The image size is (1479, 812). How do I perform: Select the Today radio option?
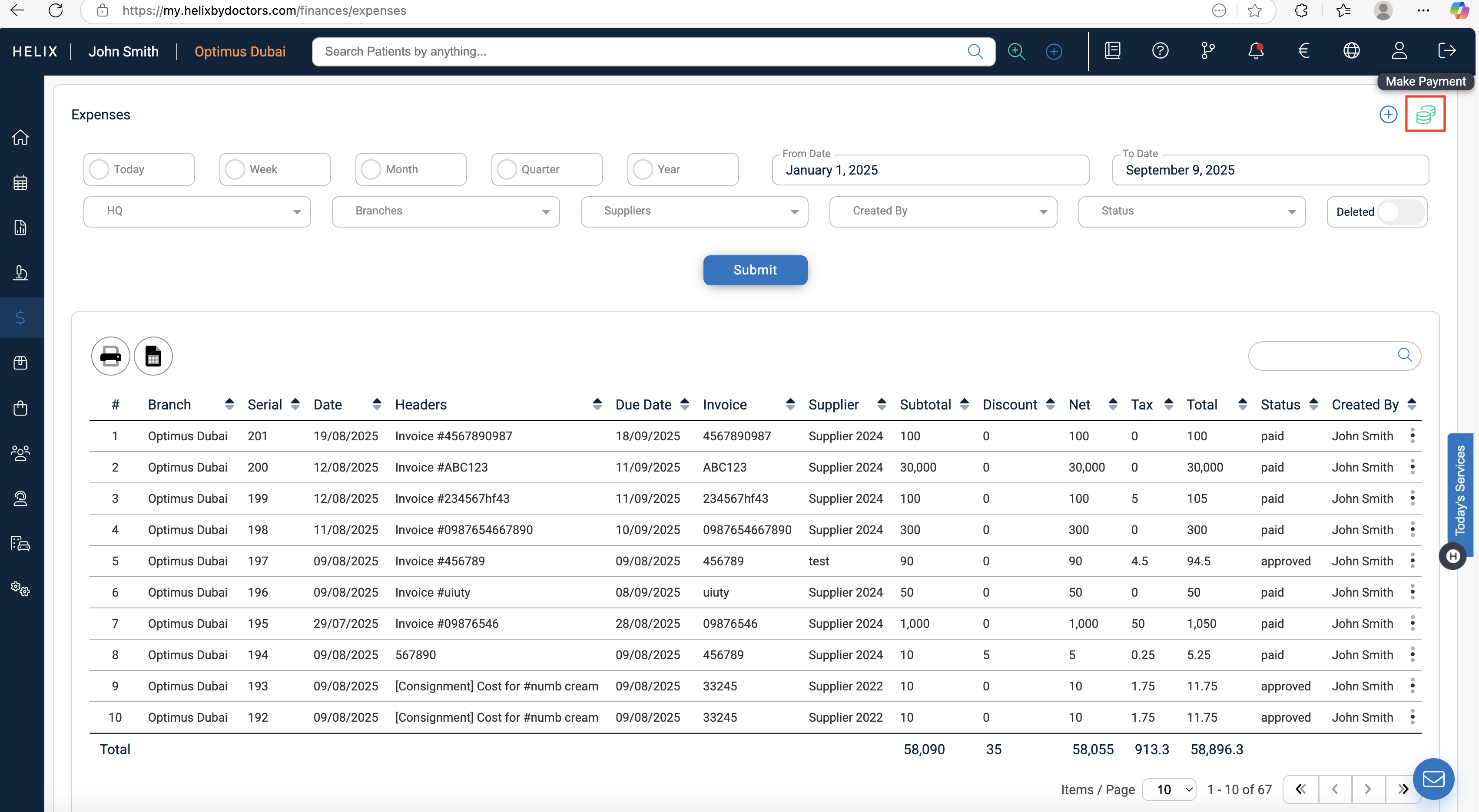coord(99,169)
